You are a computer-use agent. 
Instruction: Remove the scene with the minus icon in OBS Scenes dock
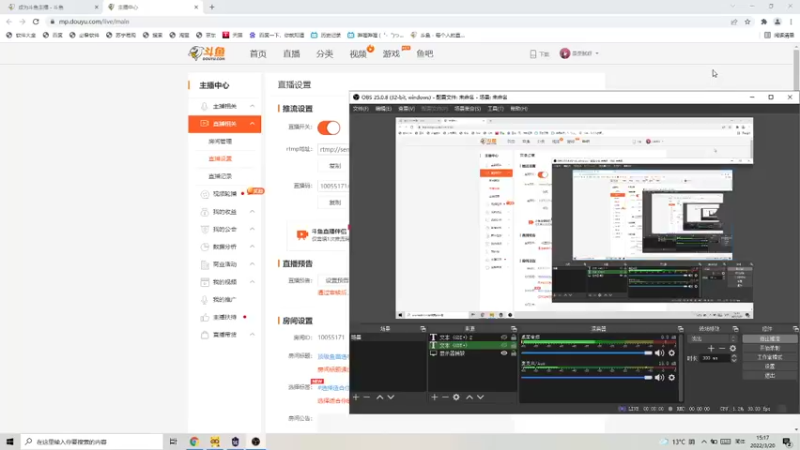click(366, 397)
